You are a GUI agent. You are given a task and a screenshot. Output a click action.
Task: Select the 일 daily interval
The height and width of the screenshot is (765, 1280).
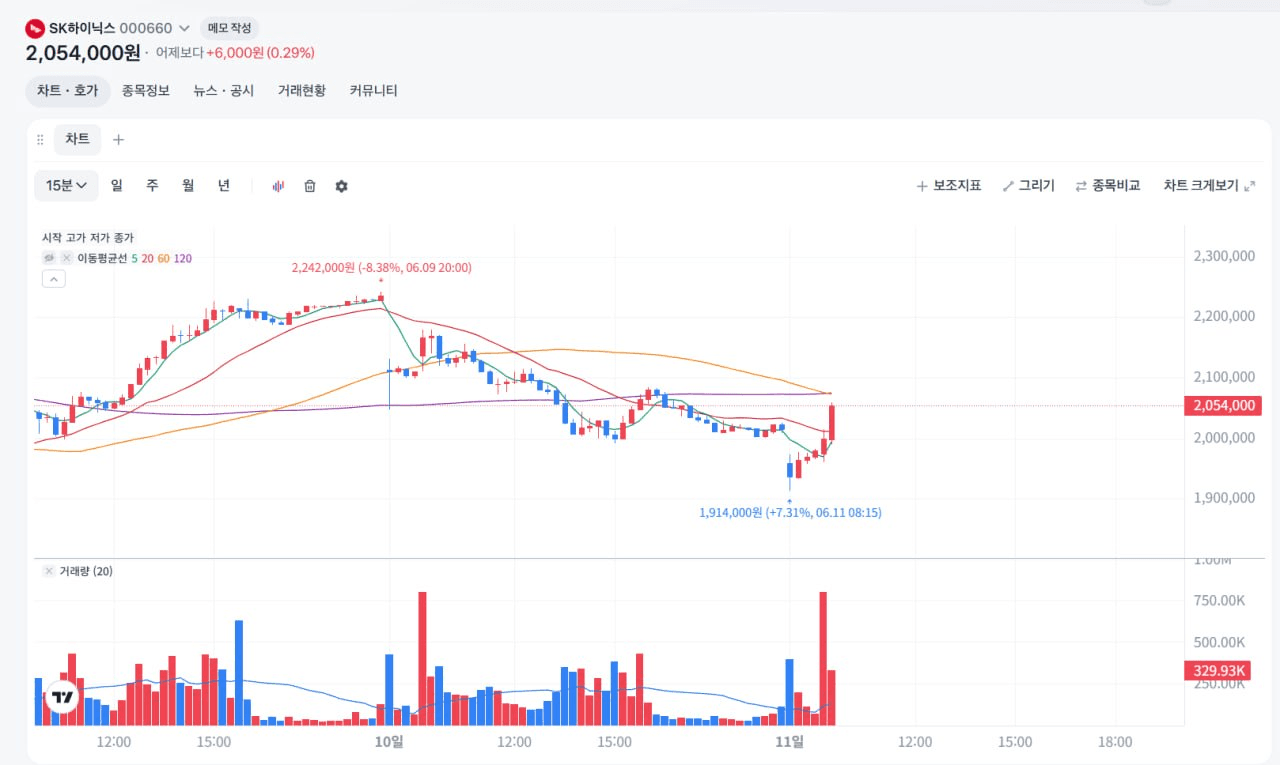point(117,185)
